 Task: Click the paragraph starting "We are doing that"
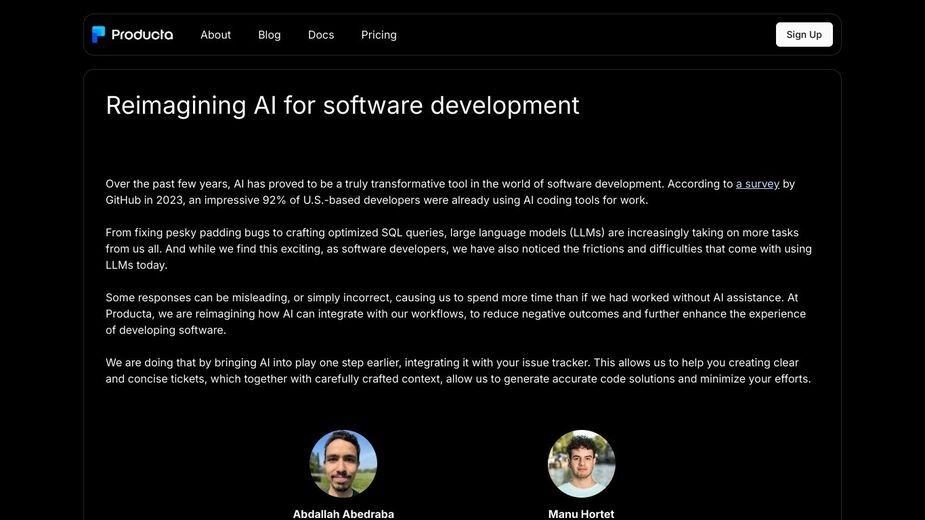point(458,371)
